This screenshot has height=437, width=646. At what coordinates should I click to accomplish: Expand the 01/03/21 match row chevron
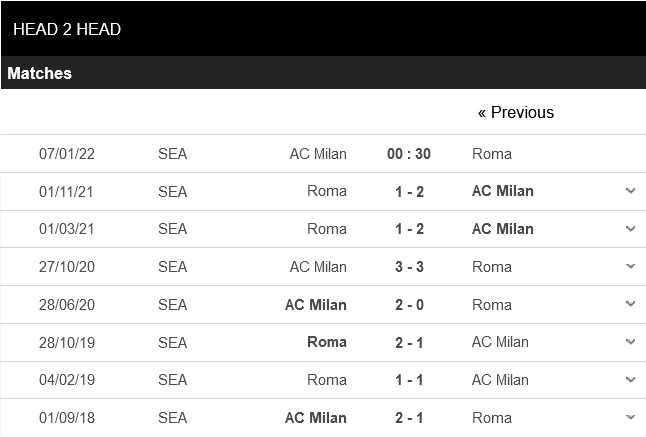(630, 228)
